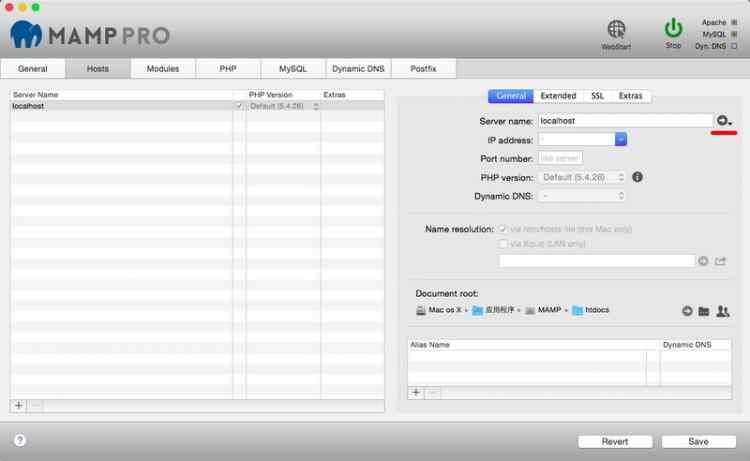Select Extended host sub-tab
750x461 pixels.
pyautogui.click(x=558, y=96)
